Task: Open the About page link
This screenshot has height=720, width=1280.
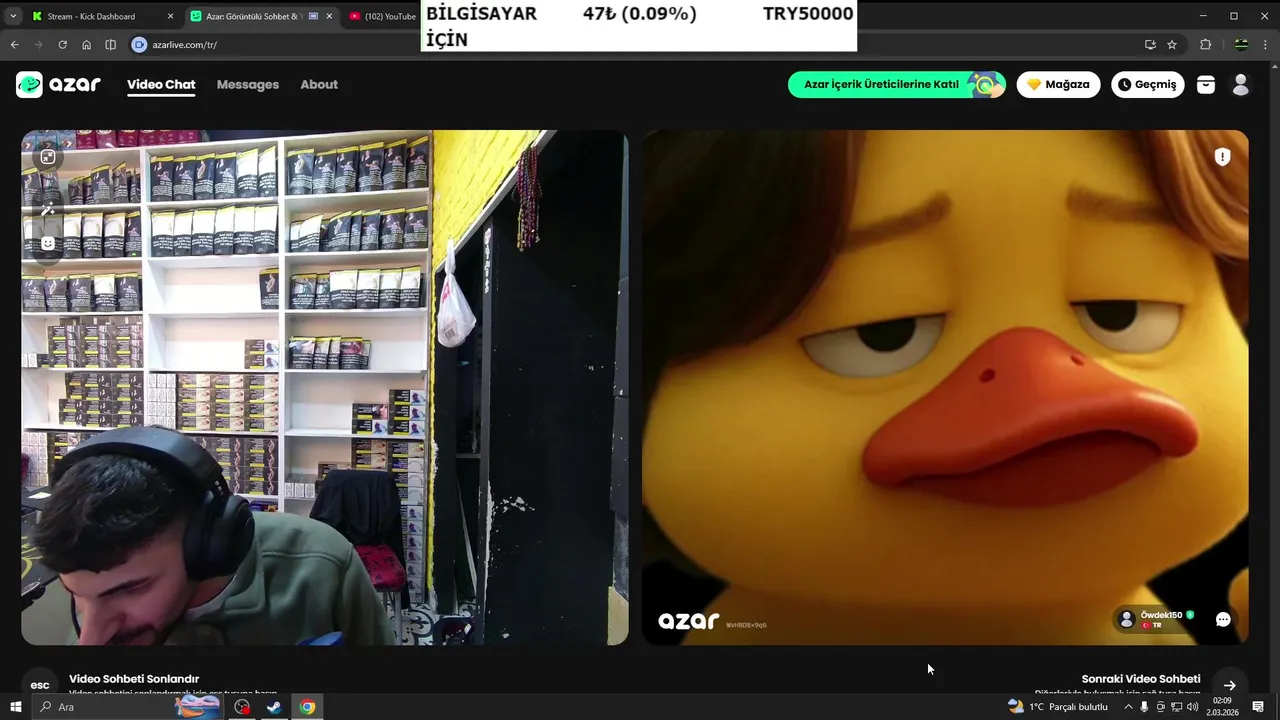Action: (319, 85)
